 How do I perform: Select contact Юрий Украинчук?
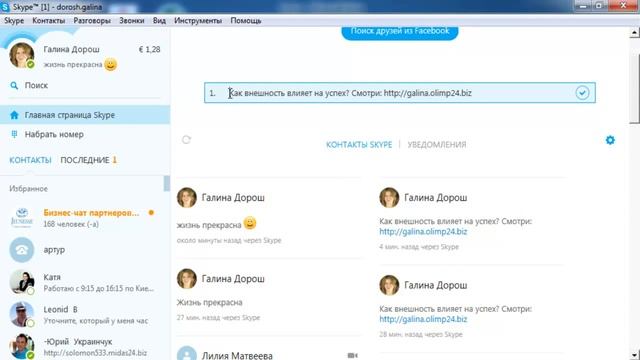pos(85,347)
